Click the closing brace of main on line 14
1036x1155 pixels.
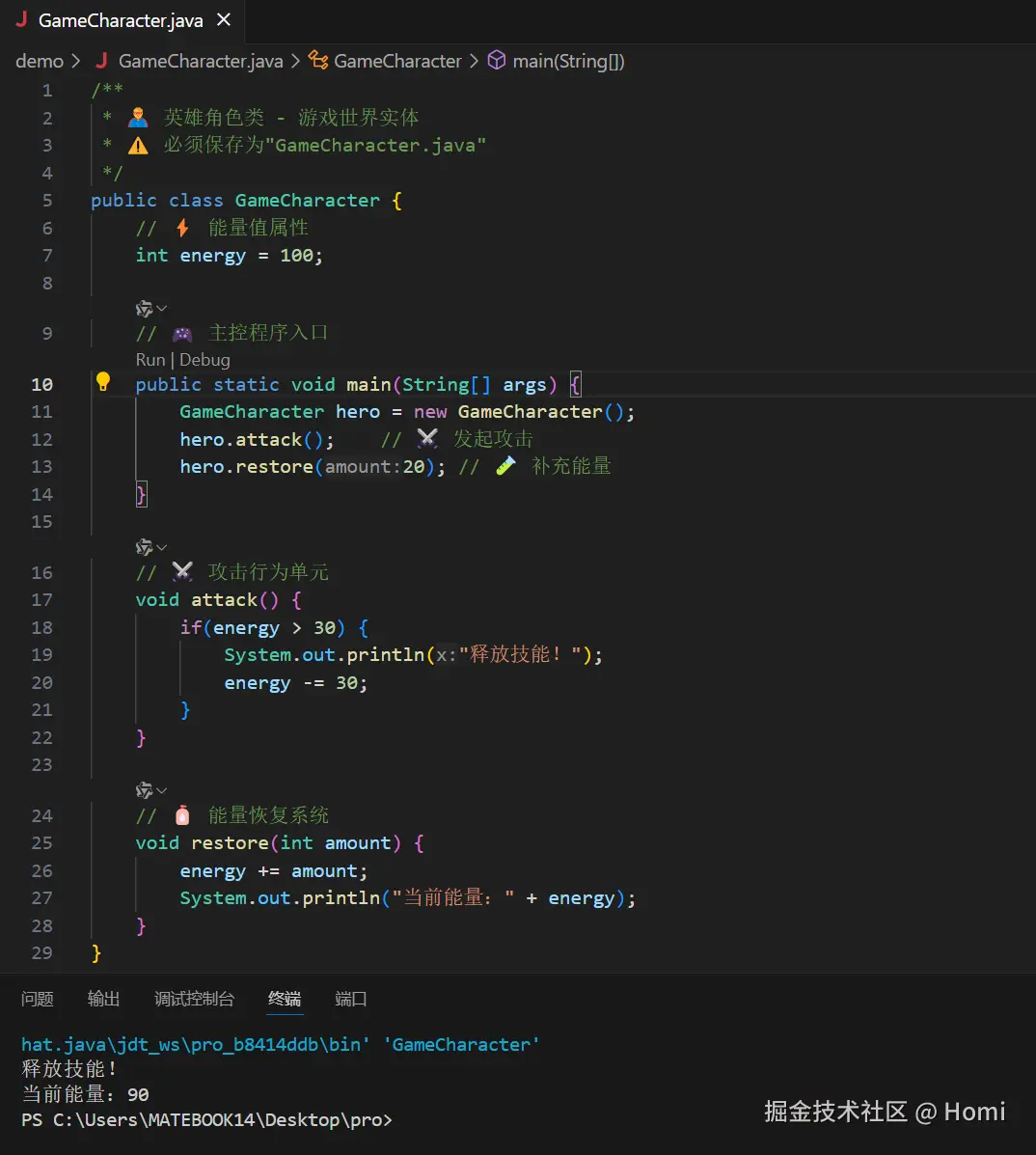(x=142, y=495)
